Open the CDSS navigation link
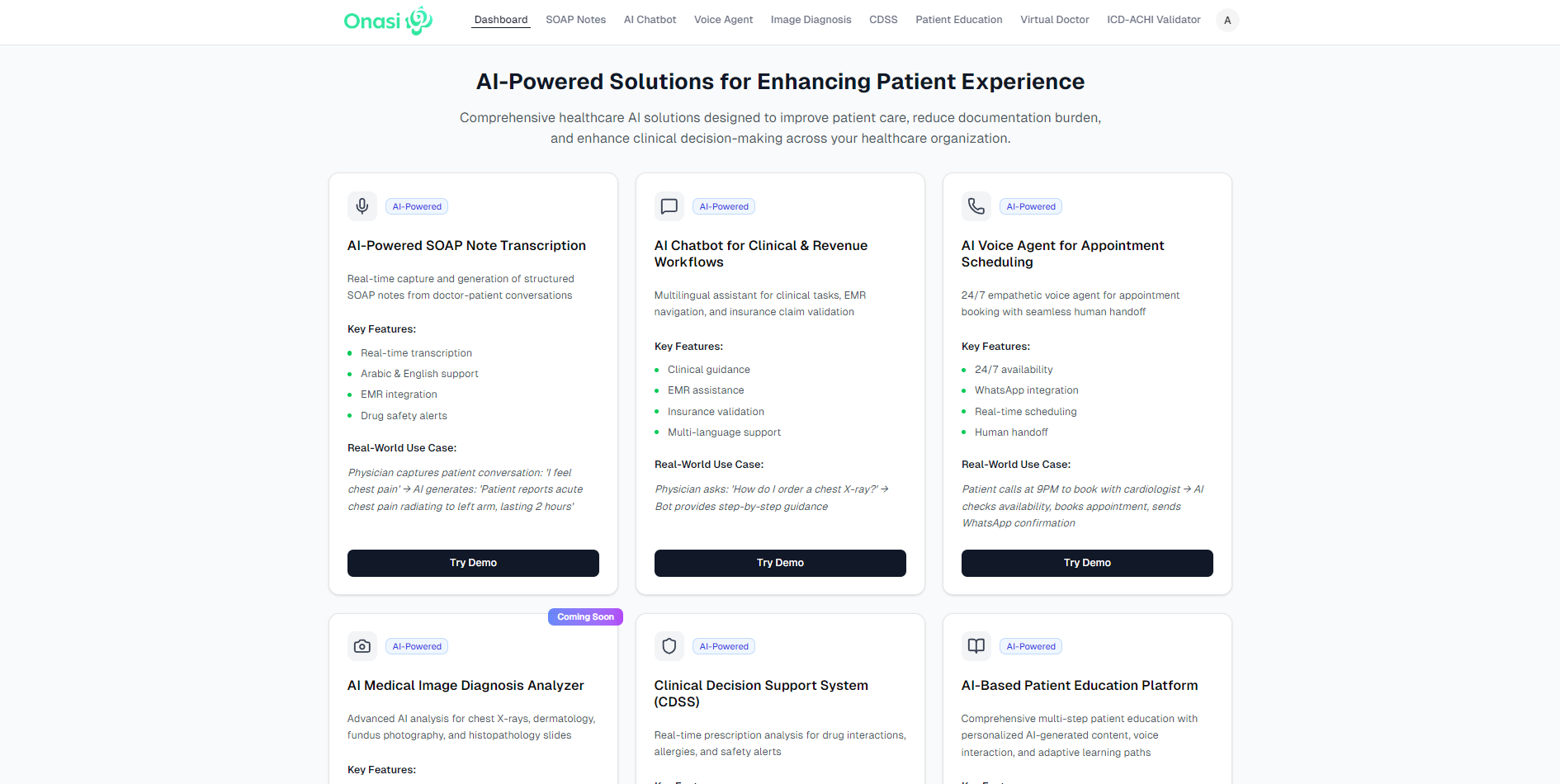1560x784 pixels. click(x=883, y=19)
